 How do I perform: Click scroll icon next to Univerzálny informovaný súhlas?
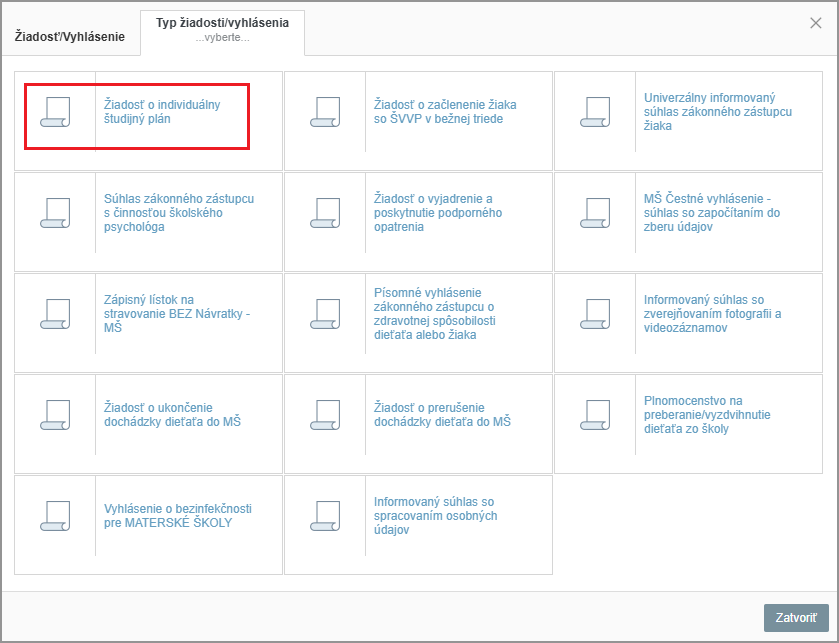coord(595,112)
